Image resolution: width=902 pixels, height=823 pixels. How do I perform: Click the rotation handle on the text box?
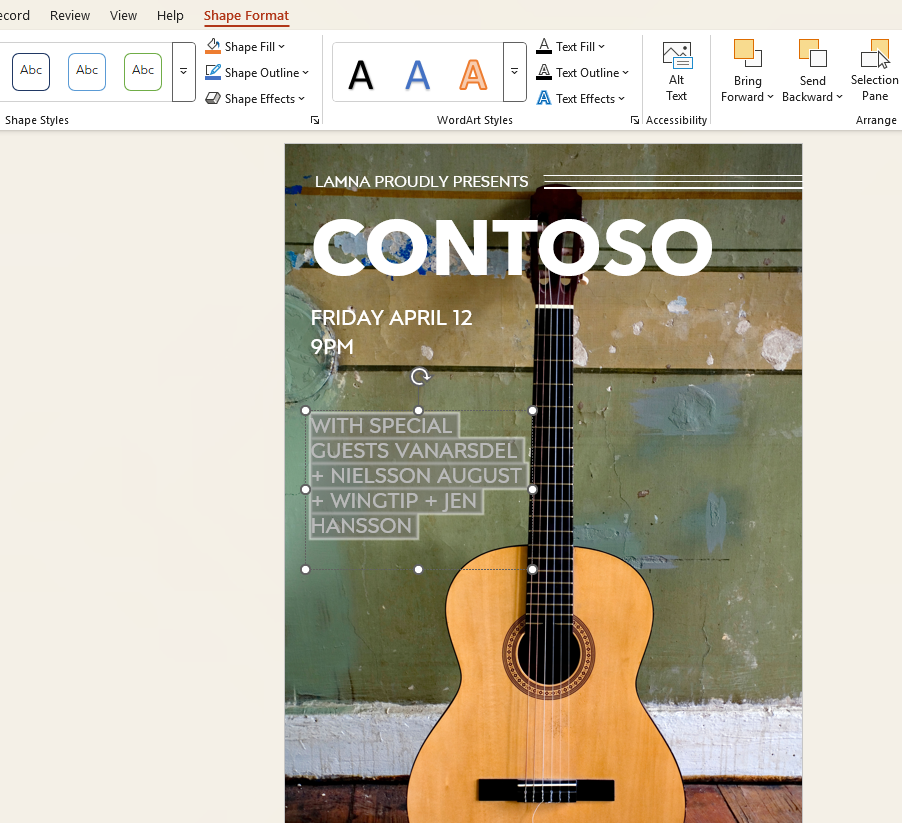point(419,377)
